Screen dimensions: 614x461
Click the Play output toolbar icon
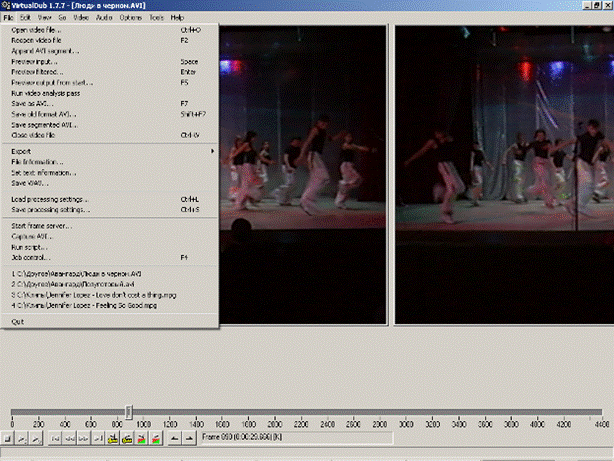click(x=35, y=438)
